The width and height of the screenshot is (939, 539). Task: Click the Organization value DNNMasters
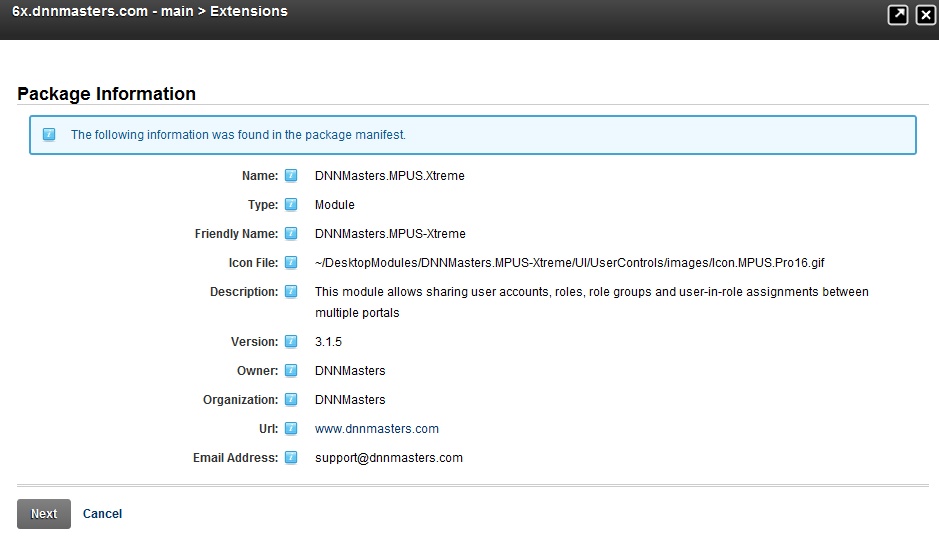(350, 399)
